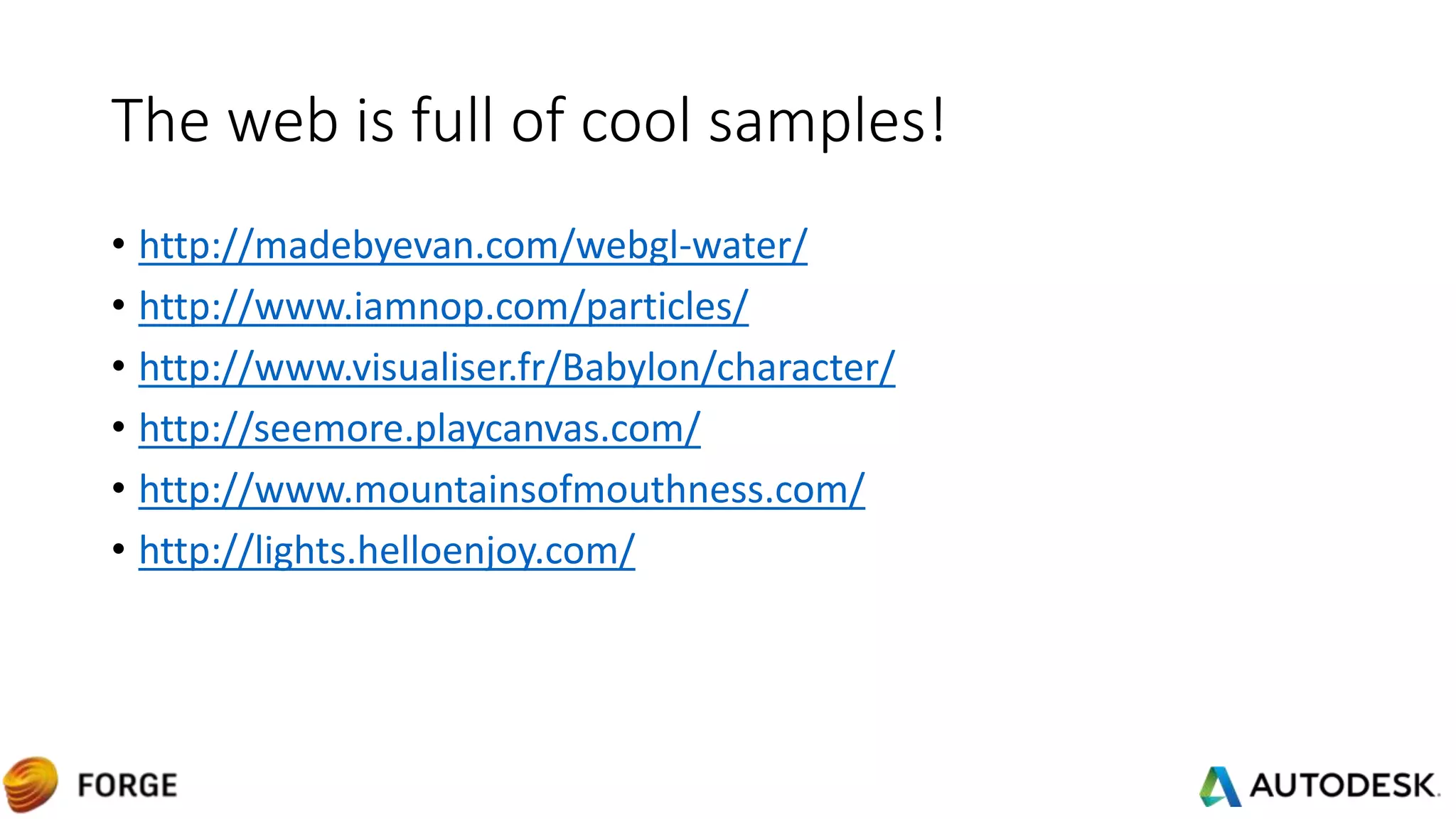Click the word 'The' starting the title
This screenshot has height=819, width=1456.
pos(160,121)
